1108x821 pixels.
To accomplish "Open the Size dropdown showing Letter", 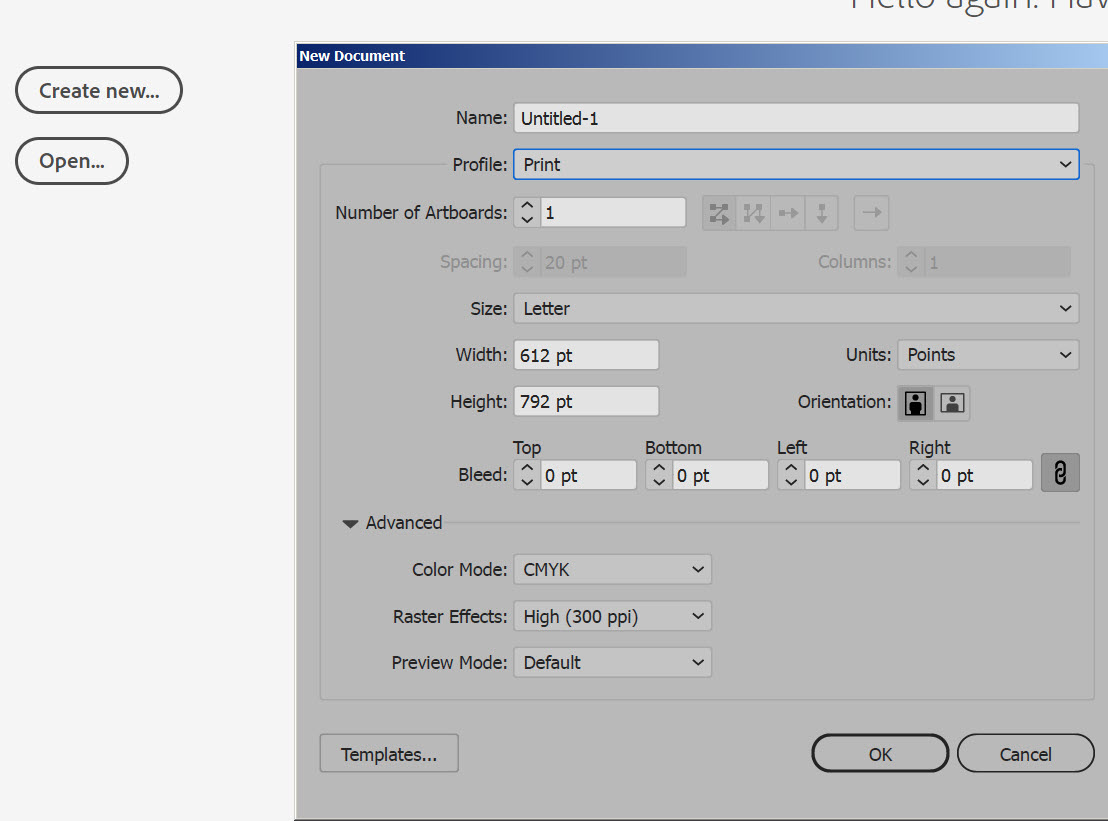I will coord(796,309).
